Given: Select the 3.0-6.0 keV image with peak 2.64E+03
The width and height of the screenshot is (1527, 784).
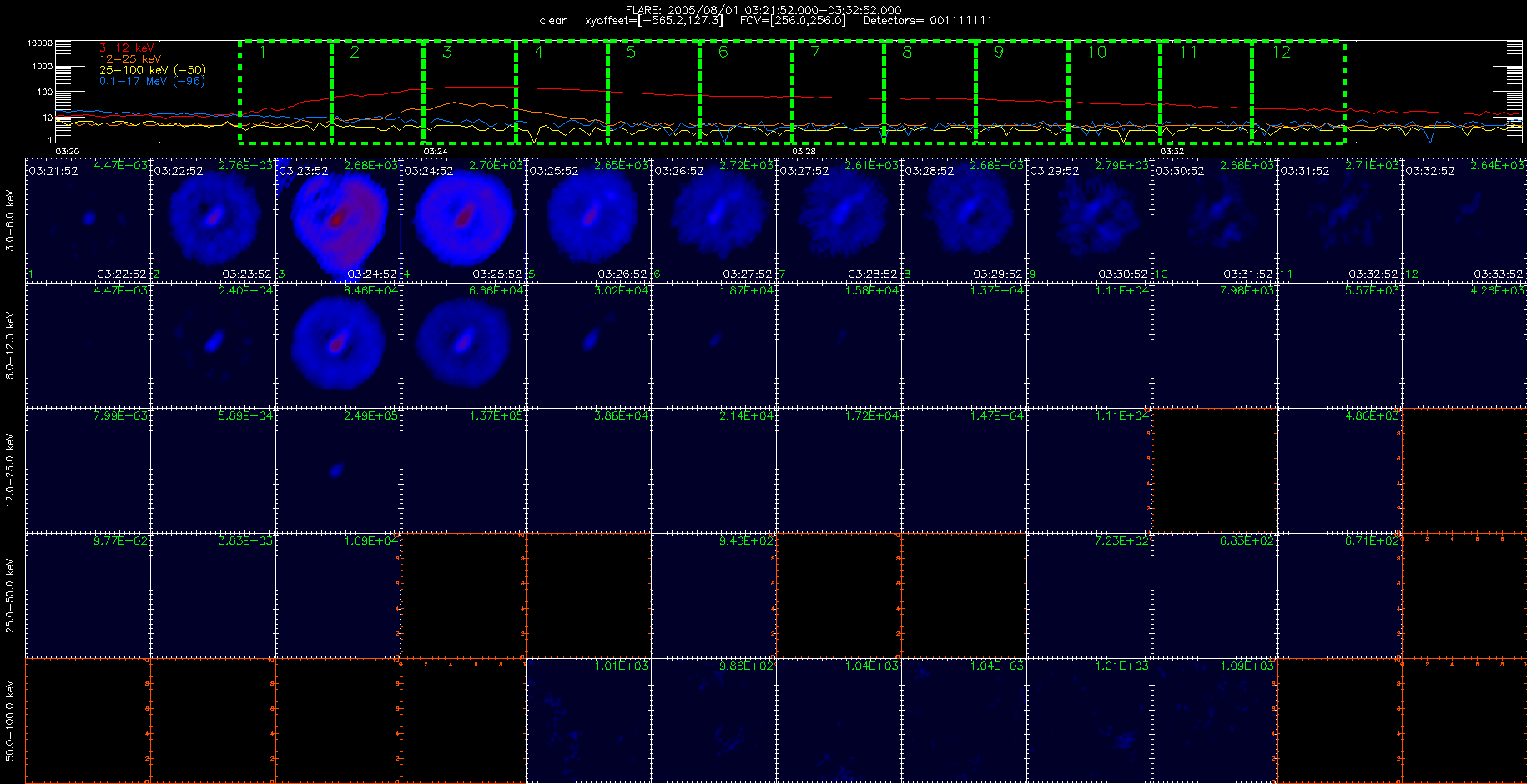Looking at the screenshot, I should (1464, 220).
